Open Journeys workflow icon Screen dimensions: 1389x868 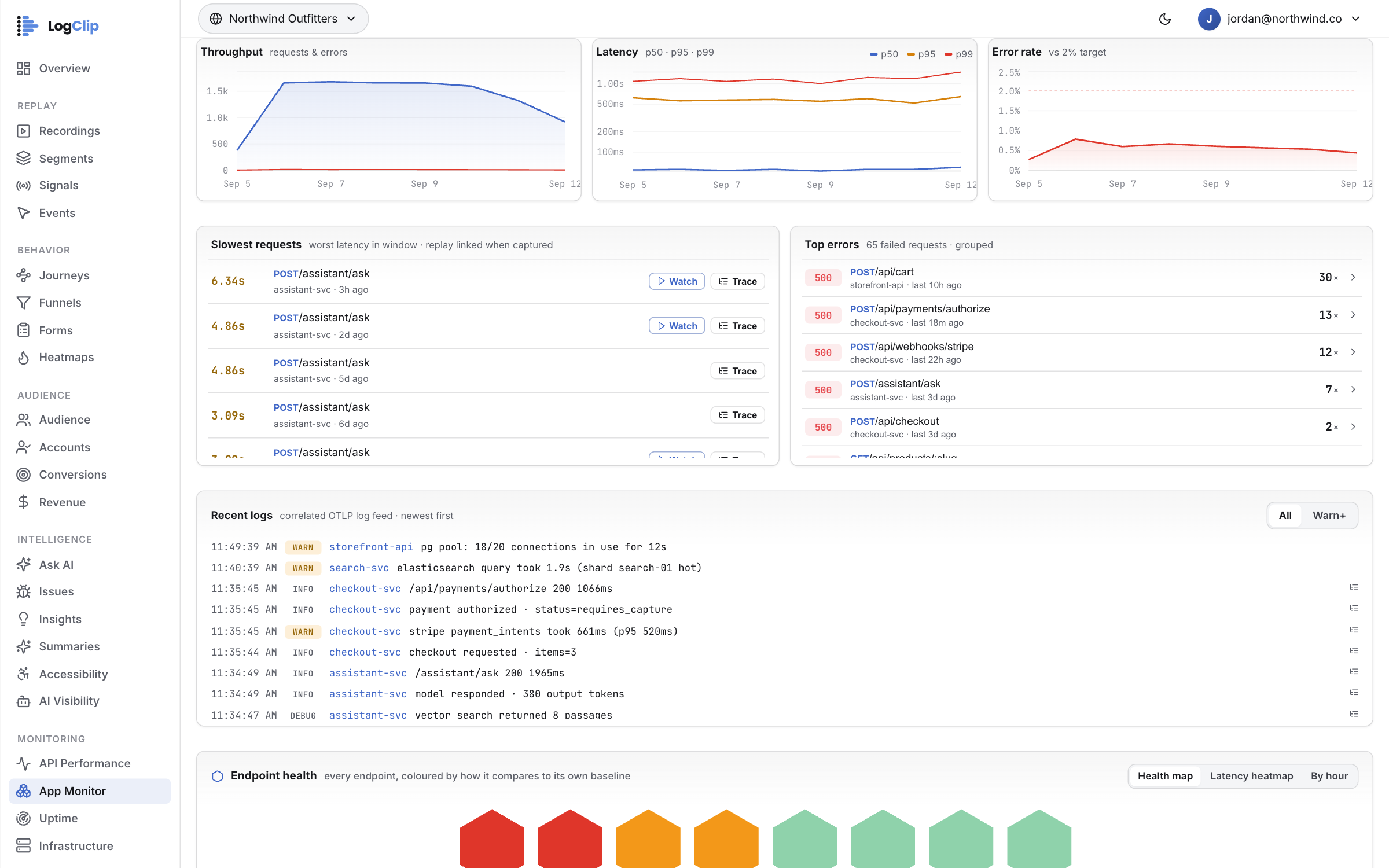[23, 275]
